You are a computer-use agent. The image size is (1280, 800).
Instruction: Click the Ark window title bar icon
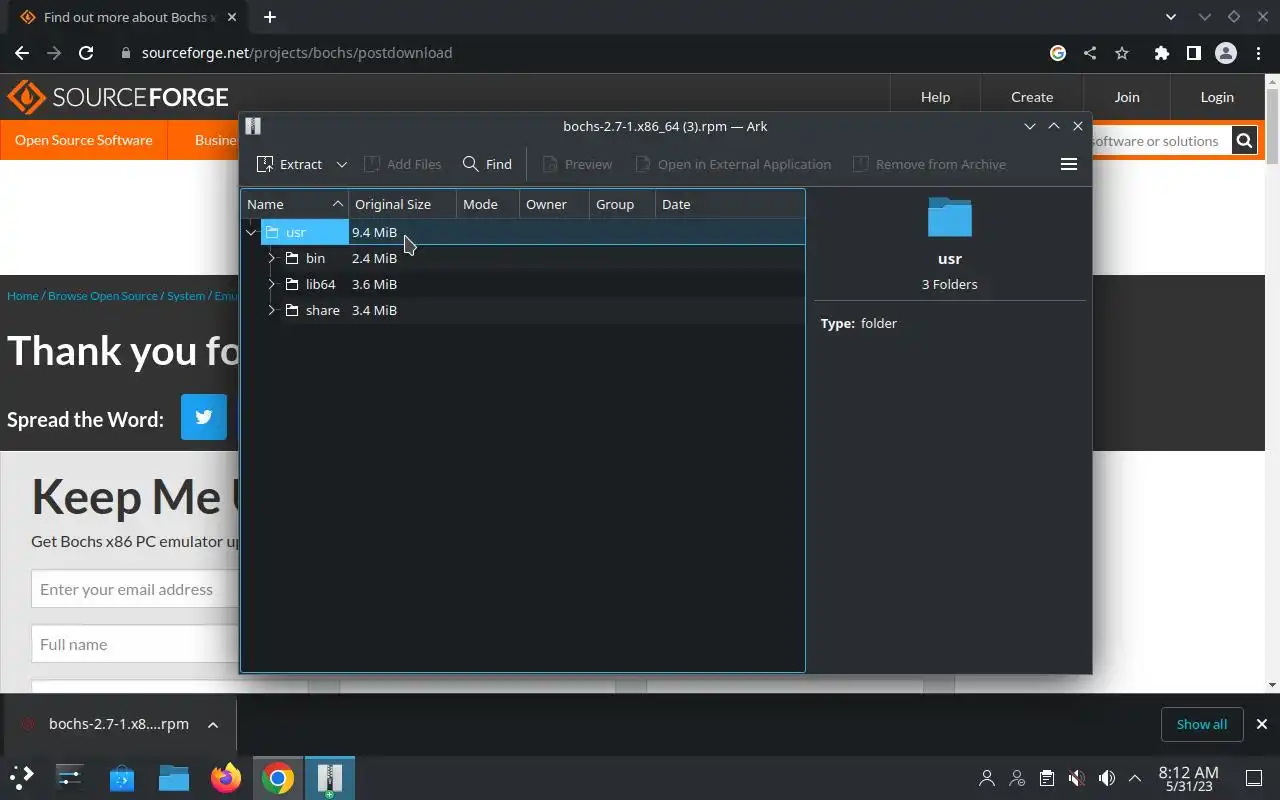(253, 126)
